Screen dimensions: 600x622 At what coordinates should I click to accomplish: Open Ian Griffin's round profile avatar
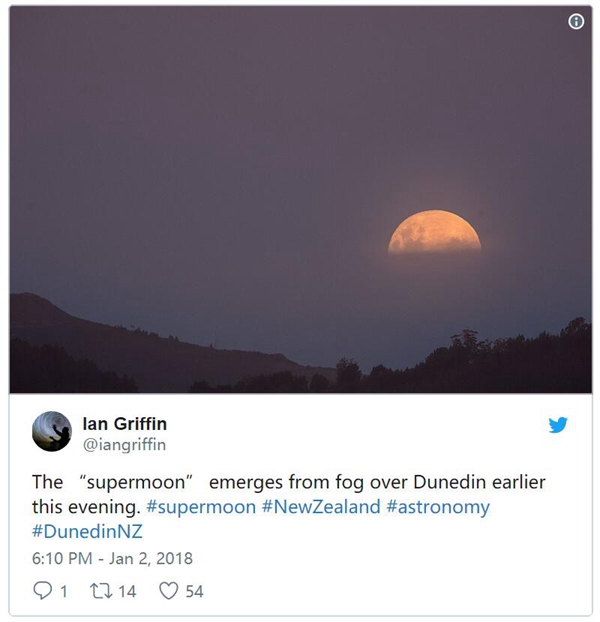[x=52, y=431]
